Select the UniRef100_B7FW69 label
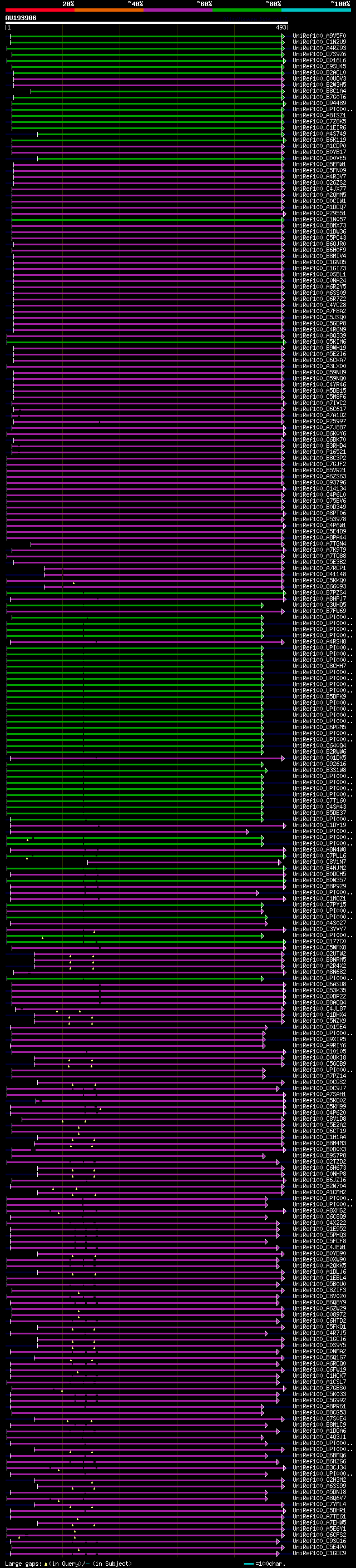This screenshot has height=1568, width=356. [319, 611]
